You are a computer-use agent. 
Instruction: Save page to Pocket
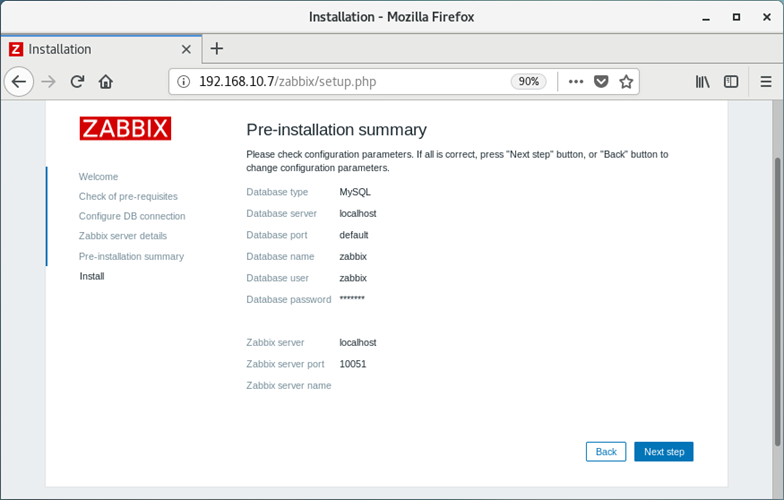point(601,82)
